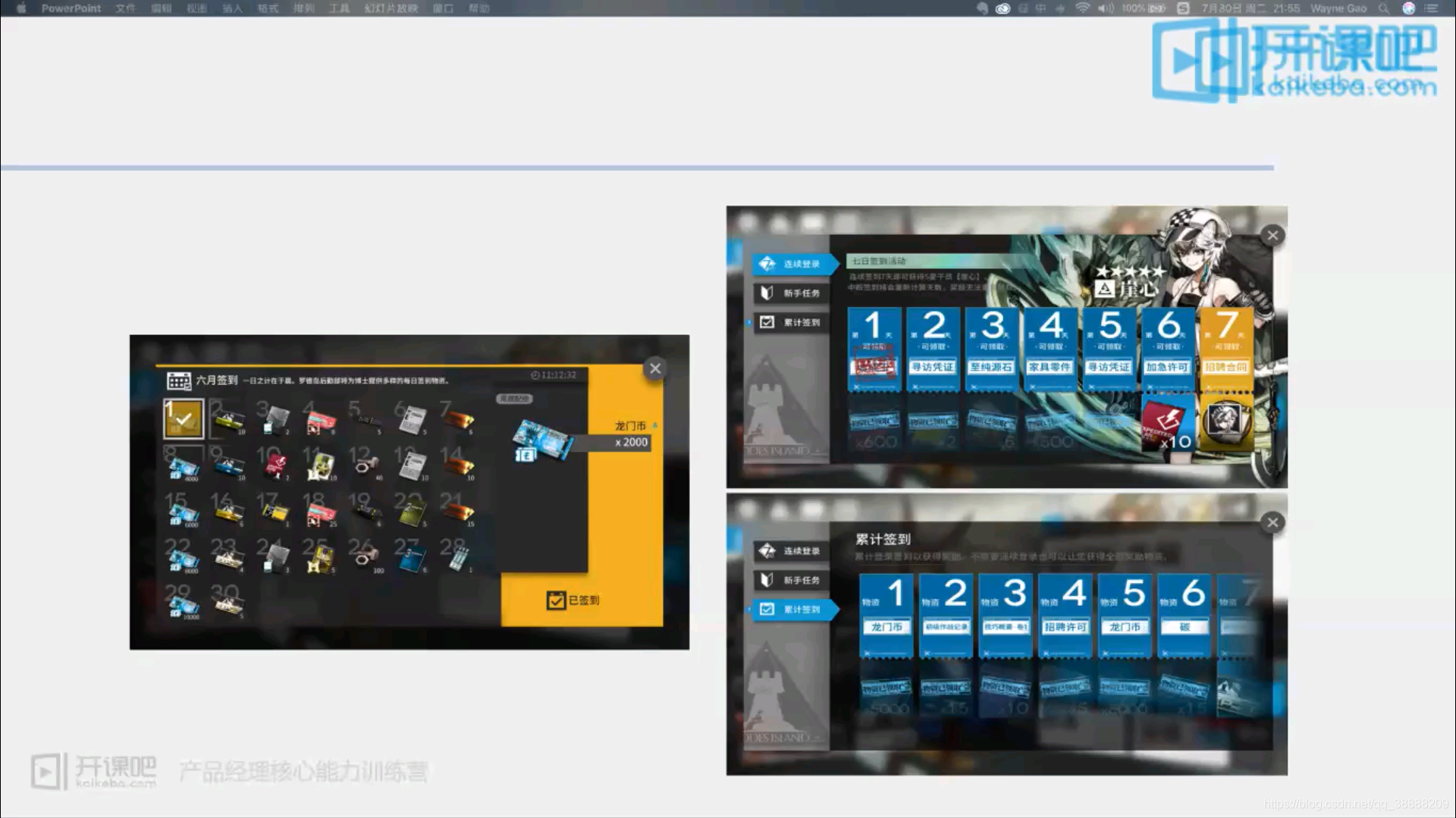
Task: Open Spotlight search icon
Action: coord(1384,8)
